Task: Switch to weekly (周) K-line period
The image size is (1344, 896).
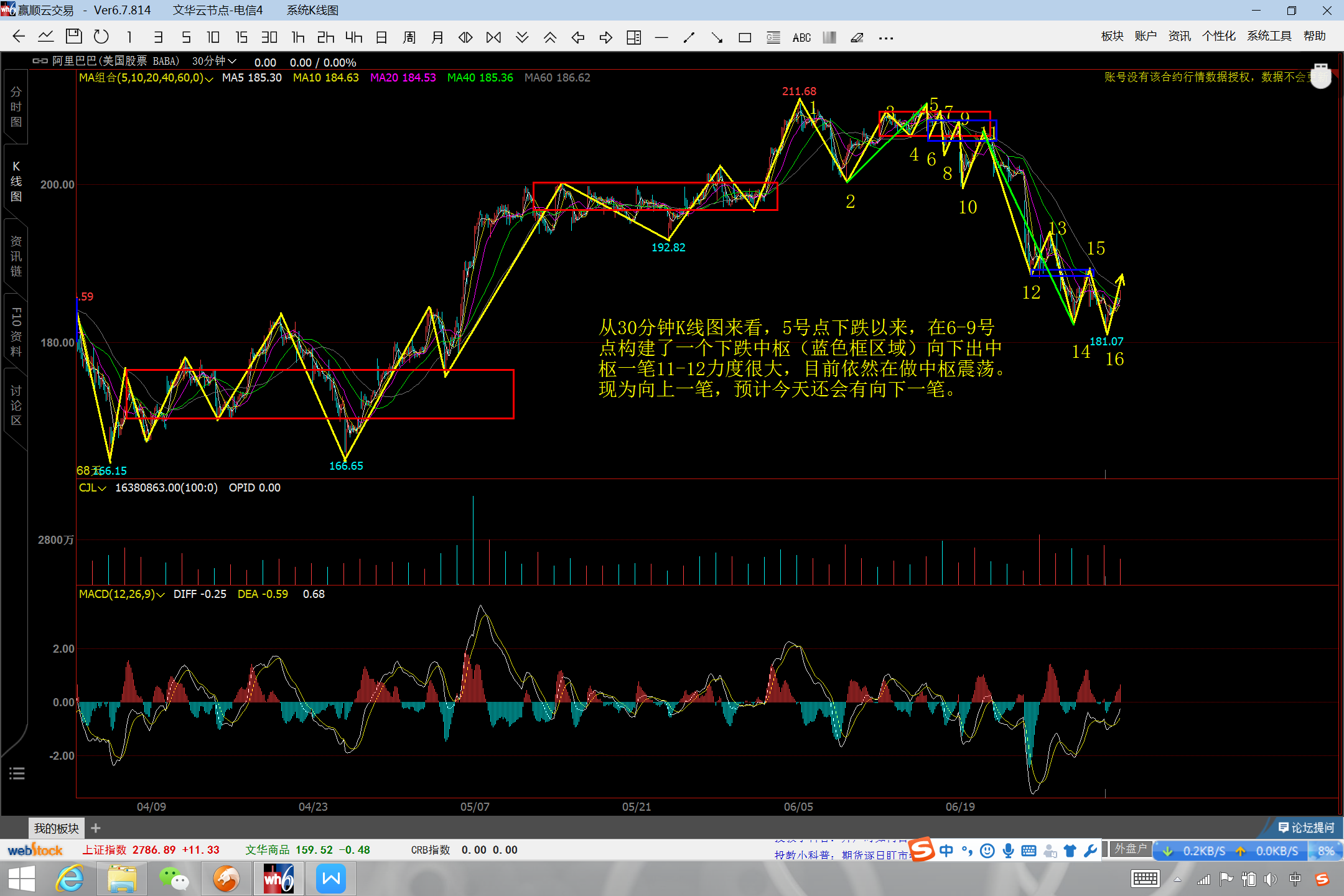Action: pyautogui.click(x=409, y=37)
